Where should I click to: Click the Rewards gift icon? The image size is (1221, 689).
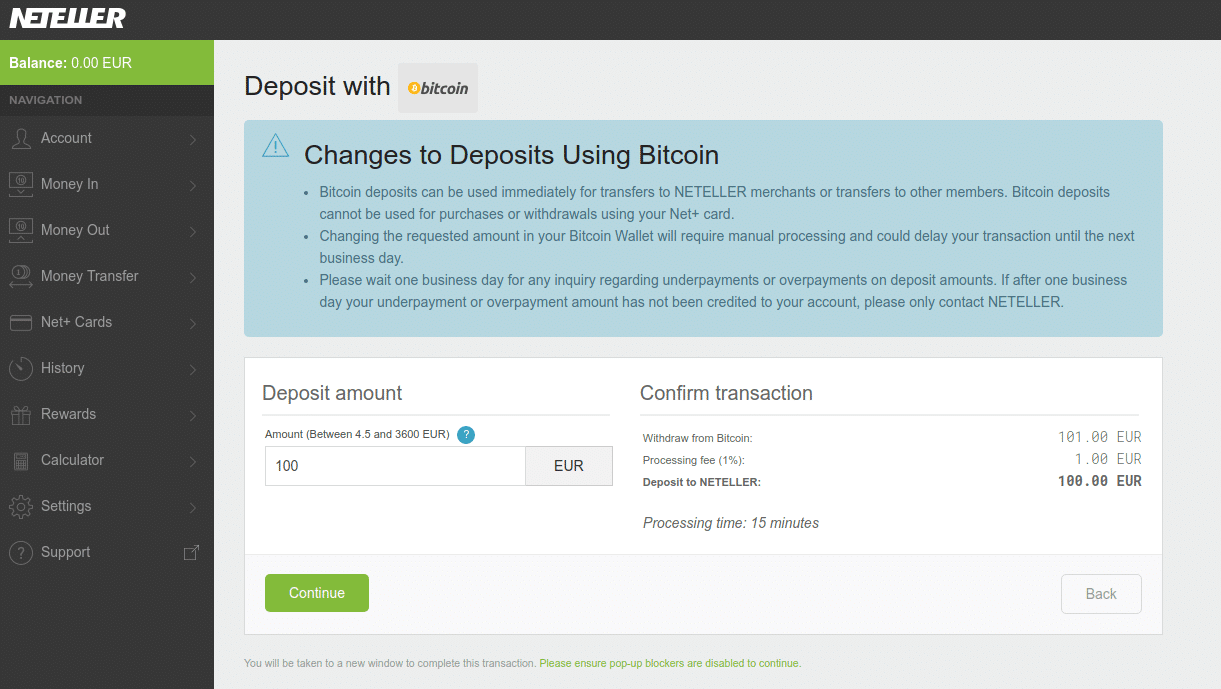[21, 414]
